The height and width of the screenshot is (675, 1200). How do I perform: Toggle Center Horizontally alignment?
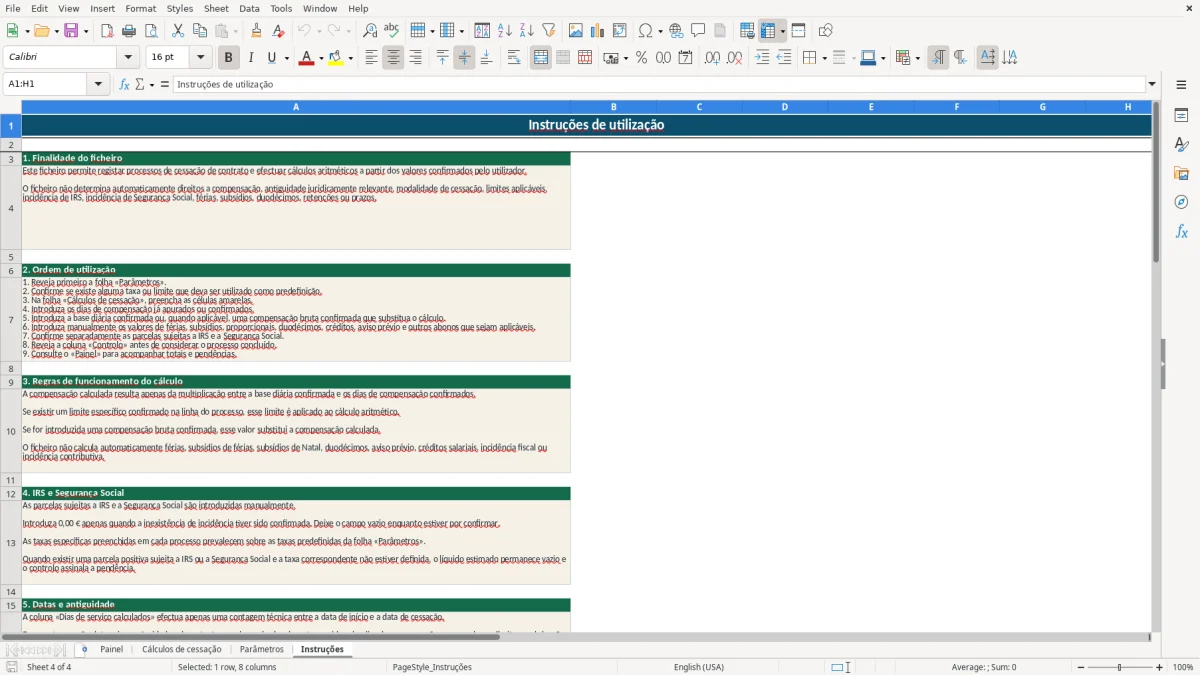393,58
